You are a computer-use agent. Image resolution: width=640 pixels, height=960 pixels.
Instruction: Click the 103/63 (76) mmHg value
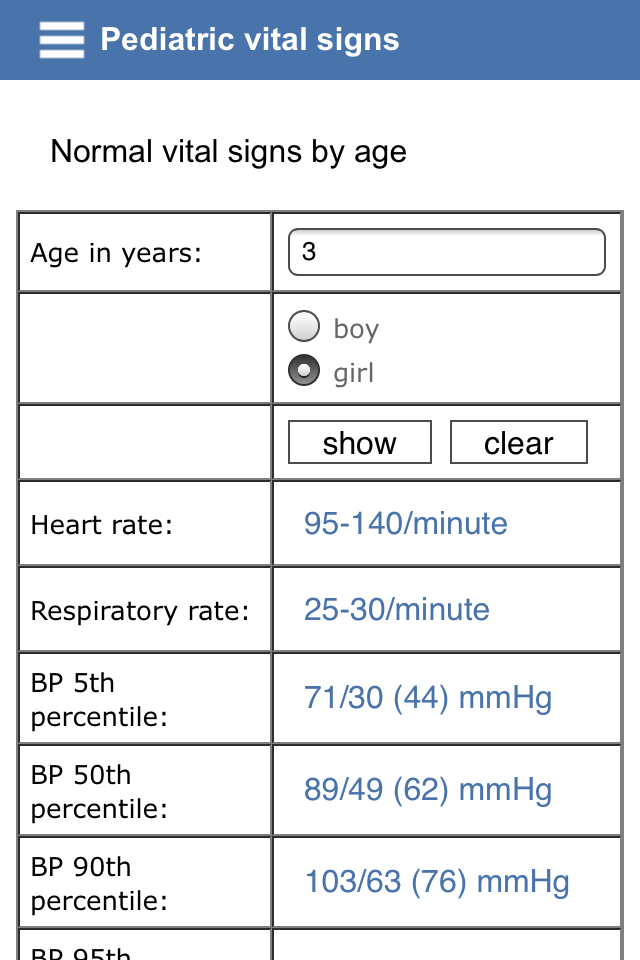437,882
